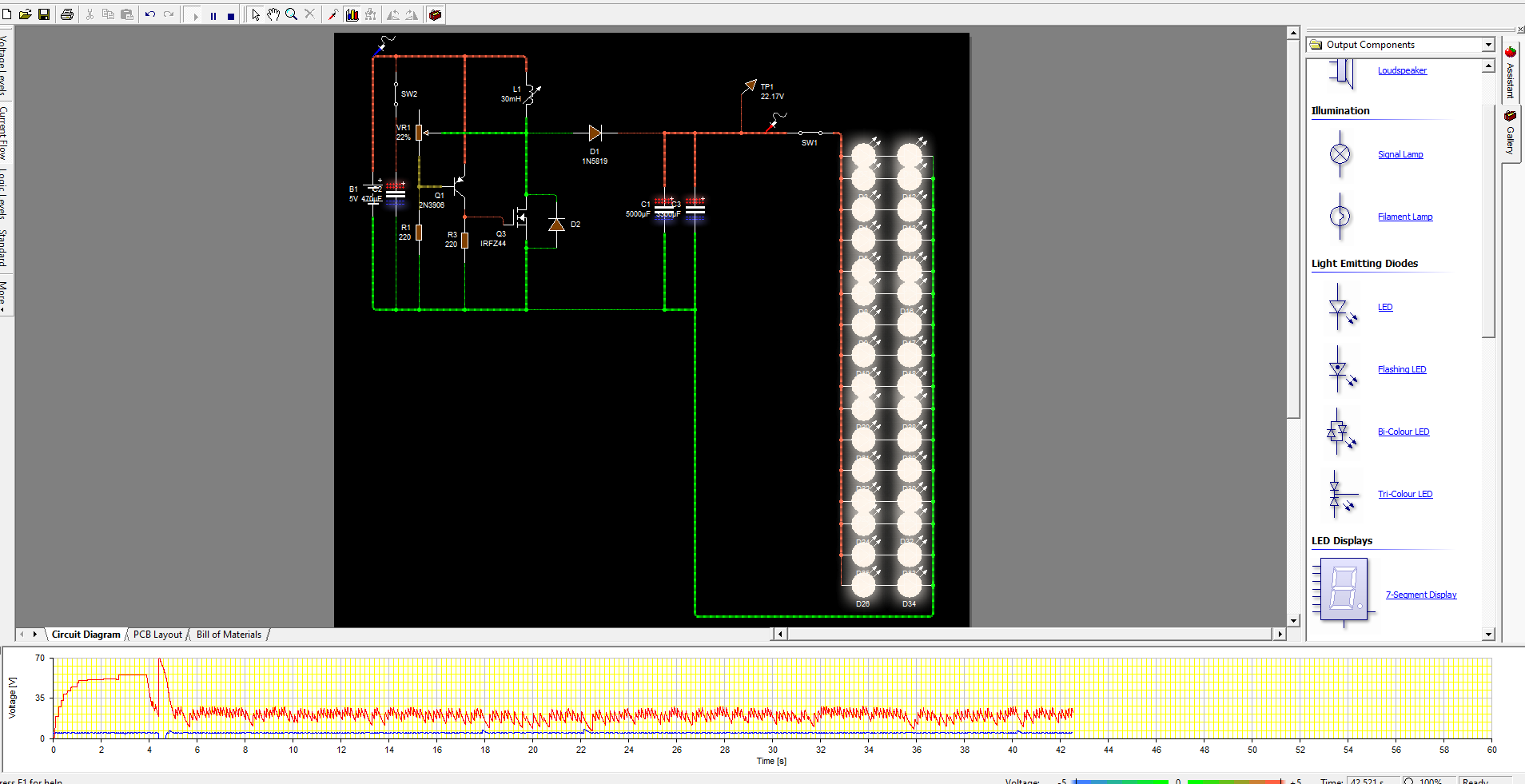The width and height of the screenshot is (1525, 784).
Task: Click the Paste clipboard icon
Action: coord(126,14)
